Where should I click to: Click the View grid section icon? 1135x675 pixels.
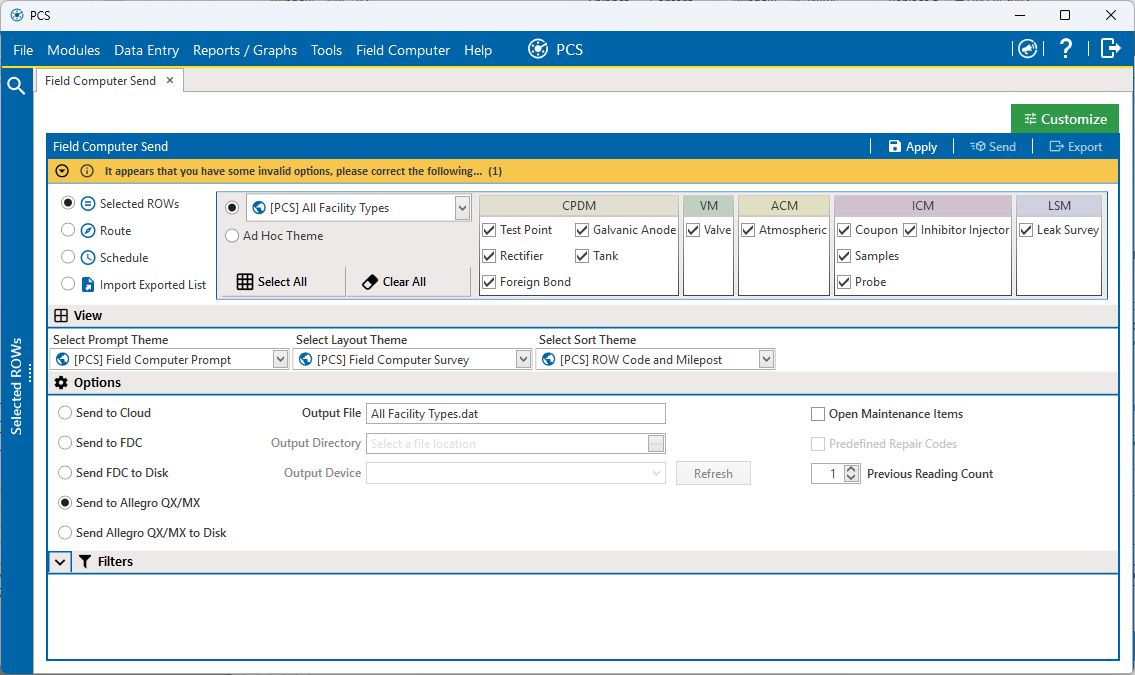click(x=62, y=315)
